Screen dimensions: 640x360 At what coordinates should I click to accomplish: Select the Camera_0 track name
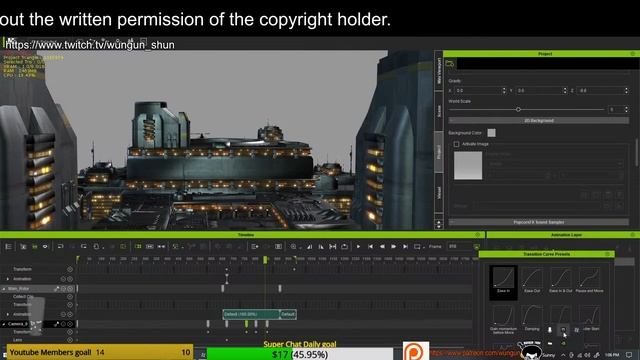pos(18,324)
